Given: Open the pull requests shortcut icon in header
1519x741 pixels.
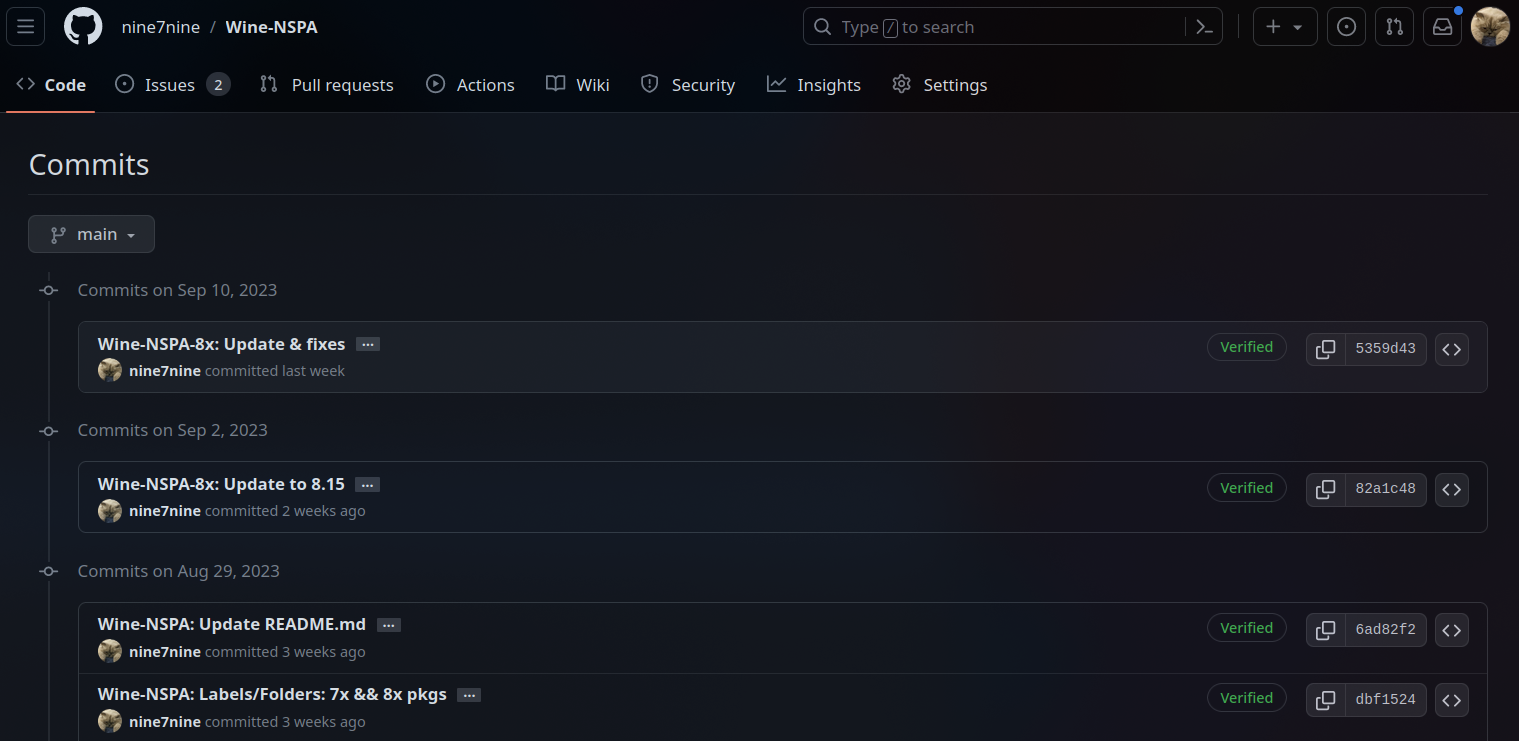Looking at the screenshot, I should pyautogui.click(x=1394, y=27).
